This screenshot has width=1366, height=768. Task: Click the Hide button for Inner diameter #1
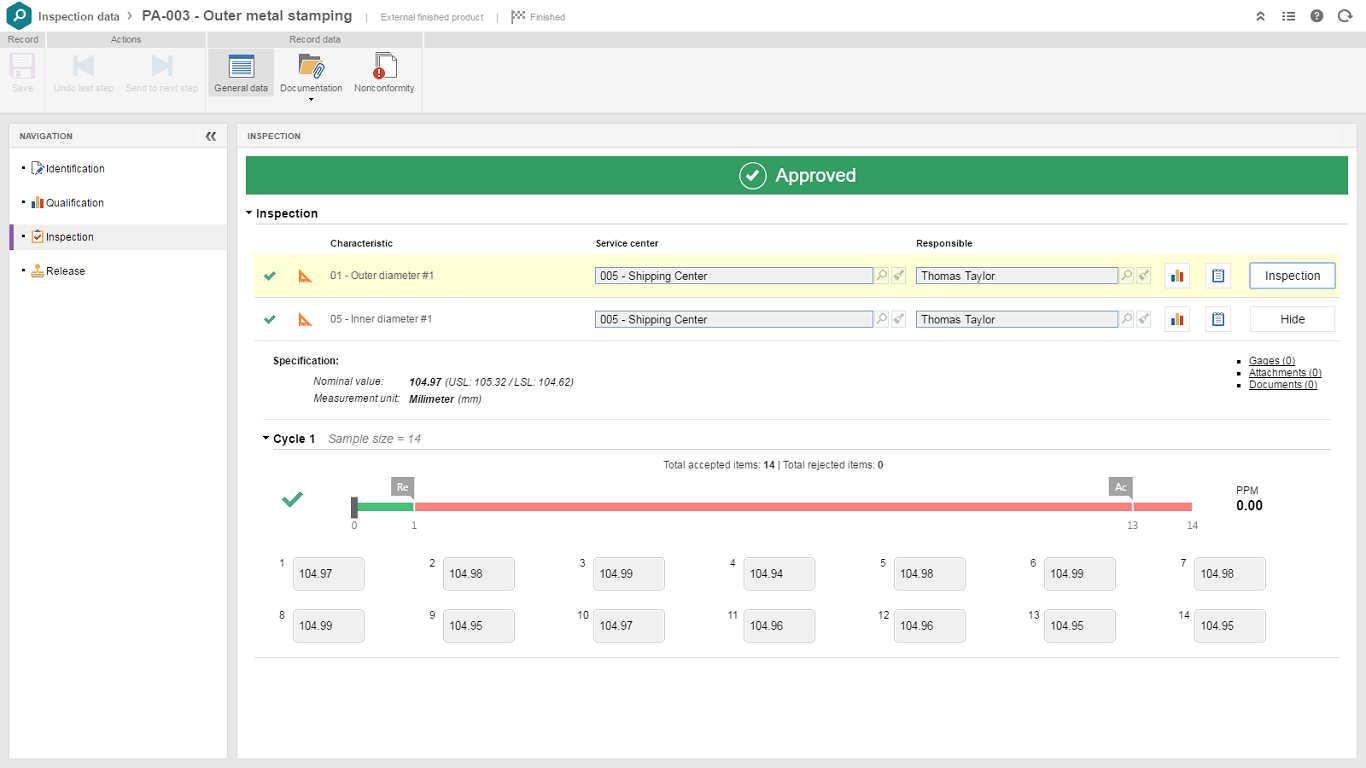[1292, 318]
